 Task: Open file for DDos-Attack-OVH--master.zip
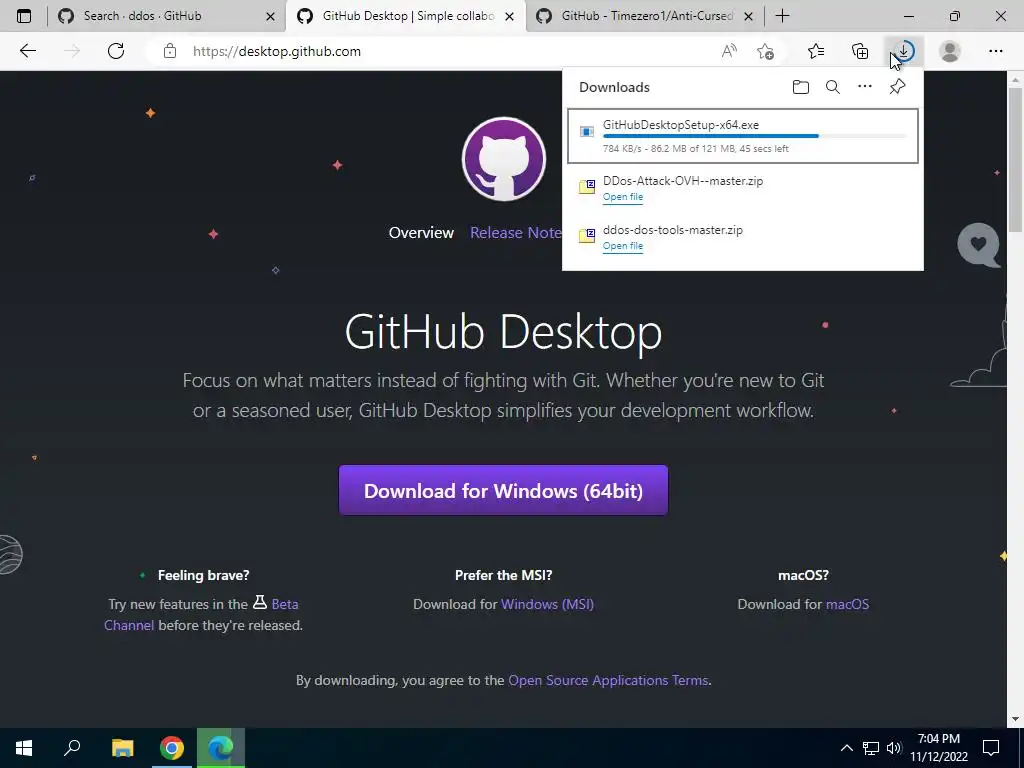point(622,197)
